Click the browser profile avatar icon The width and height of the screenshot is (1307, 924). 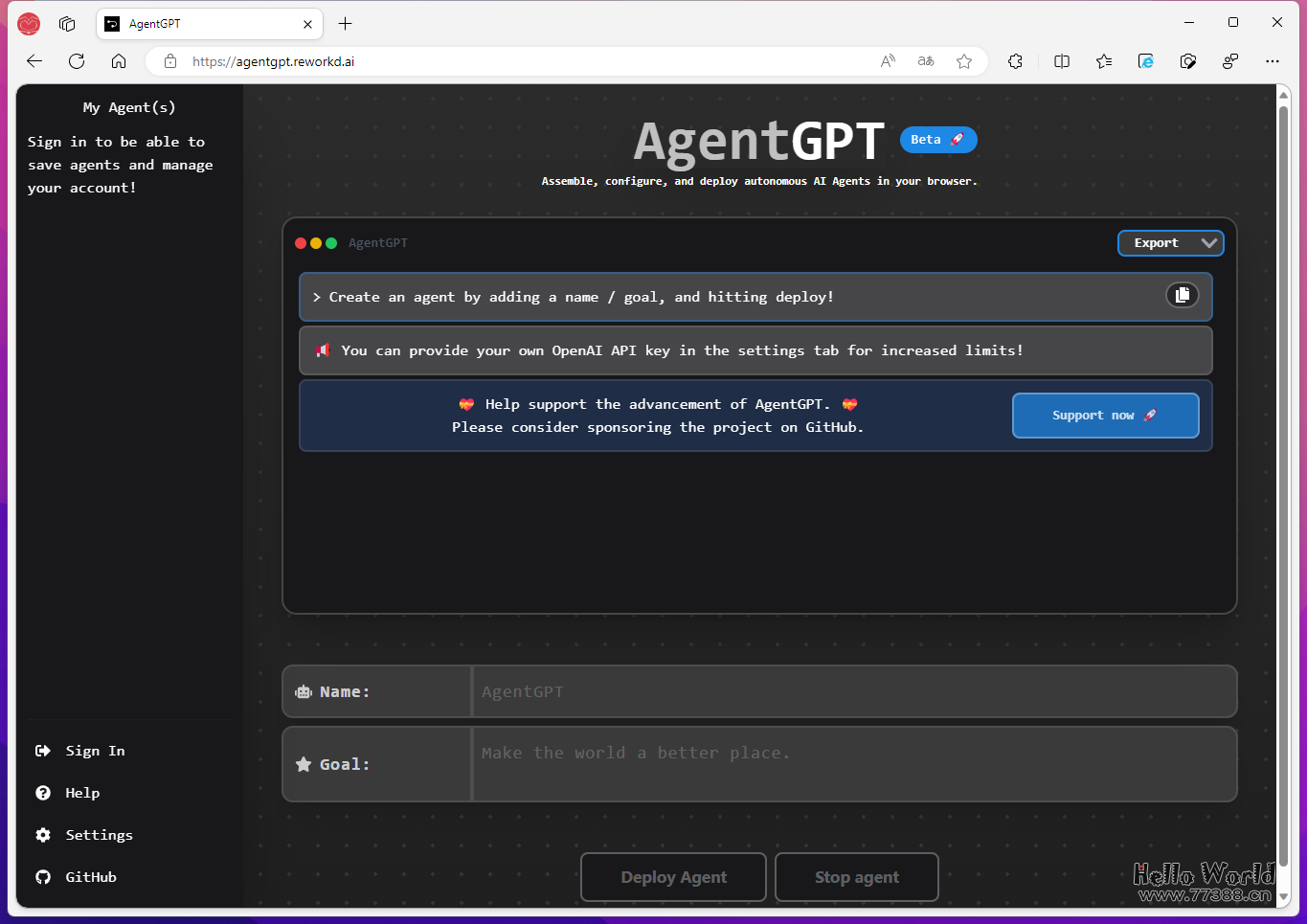pyautogui.click(x=29, y=24)
